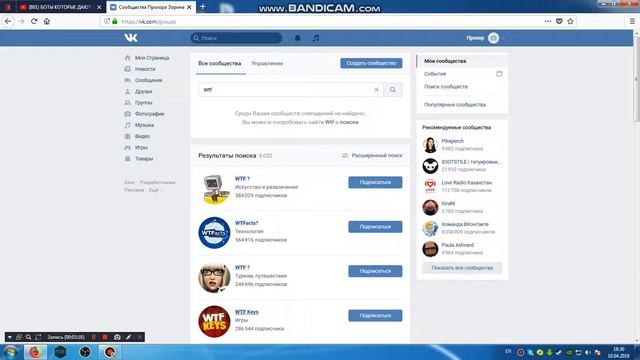Open Поиск сообществ in the right panel
The image size is (640, 360).
(x=446, y=87)
